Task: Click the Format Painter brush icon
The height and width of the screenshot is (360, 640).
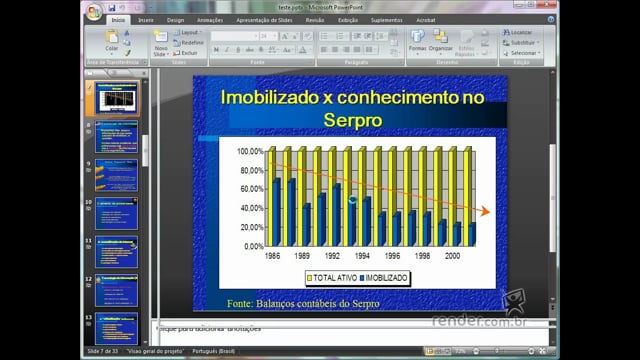Action: [x=127, y=53]
